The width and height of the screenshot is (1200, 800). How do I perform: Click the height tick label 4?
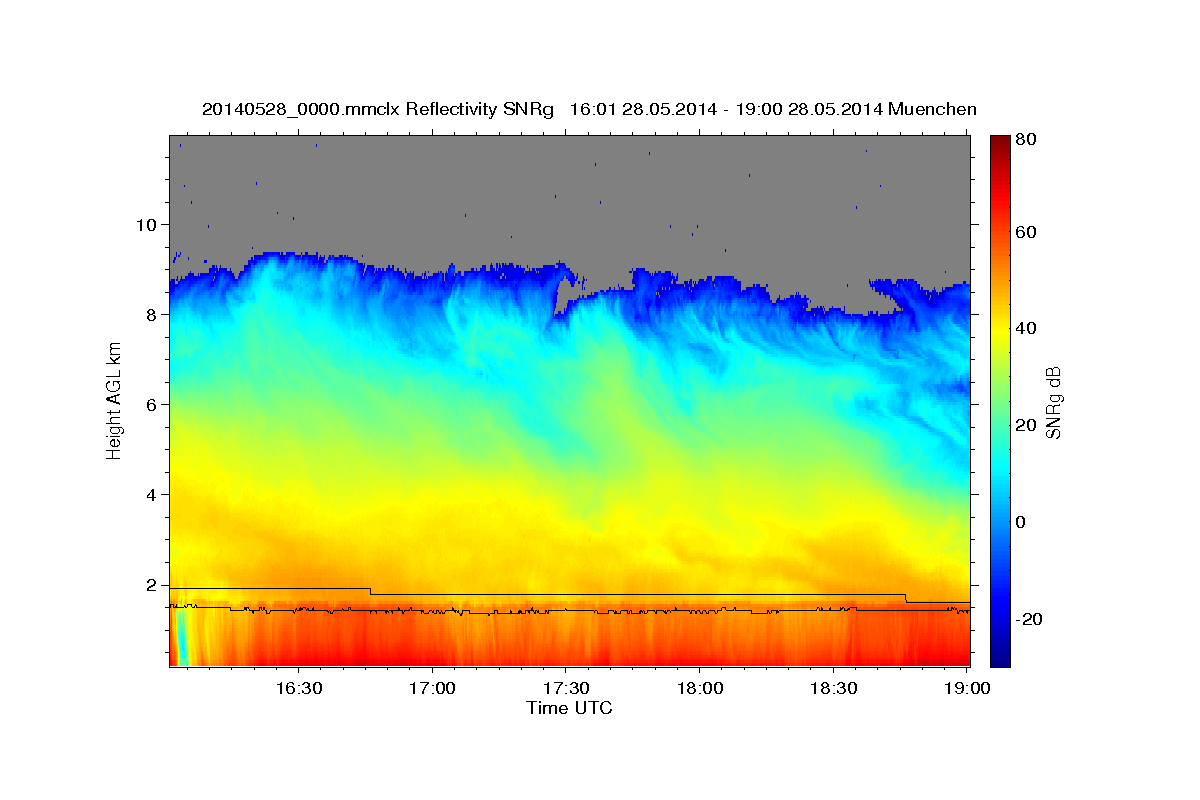coord(154,494)
